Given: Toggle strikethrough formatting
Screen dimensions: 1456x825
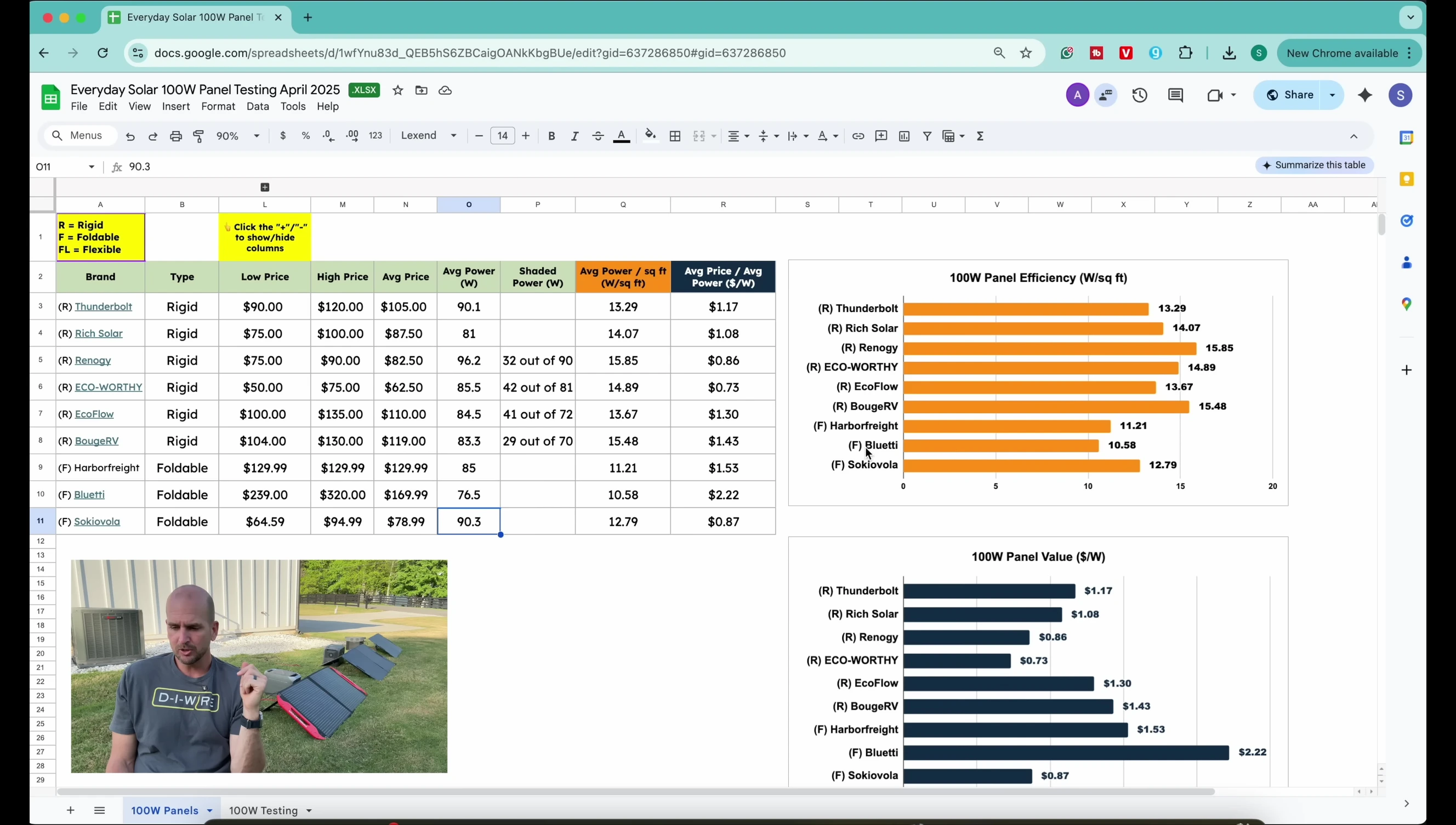Looking at the screenshot, I should [x=598, y=136].
